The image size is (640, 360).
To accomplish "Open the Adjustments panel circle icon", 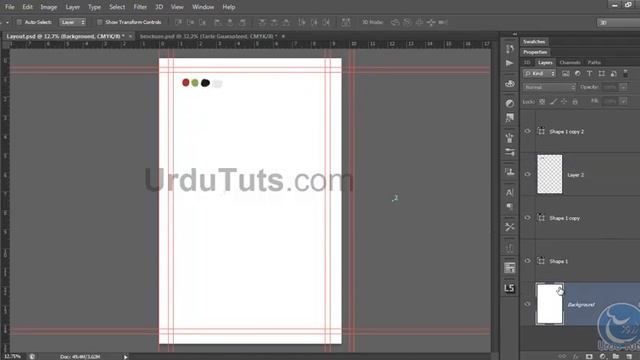I will click(x=509, y=103).
